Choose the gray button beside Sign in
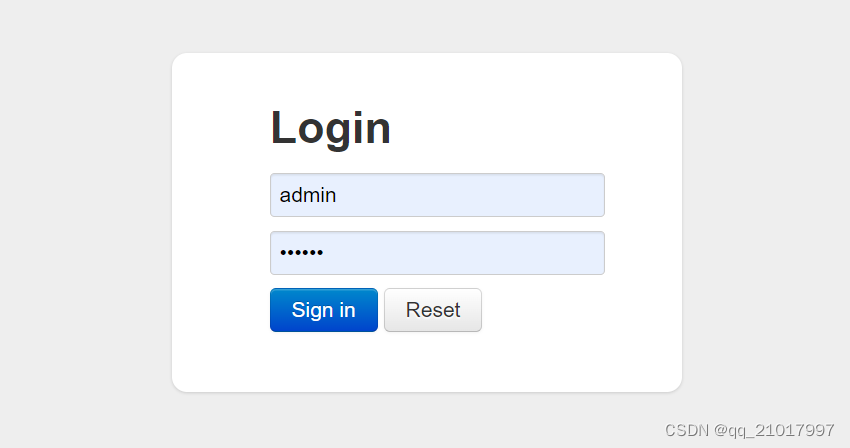This screenshot has width=850, height=448. tap(433, 310)
